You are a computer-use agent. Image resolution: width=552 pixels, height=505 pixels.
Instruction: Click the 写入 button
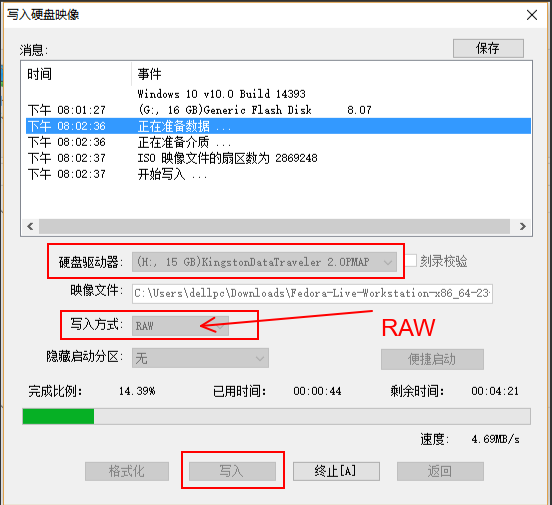232,471
